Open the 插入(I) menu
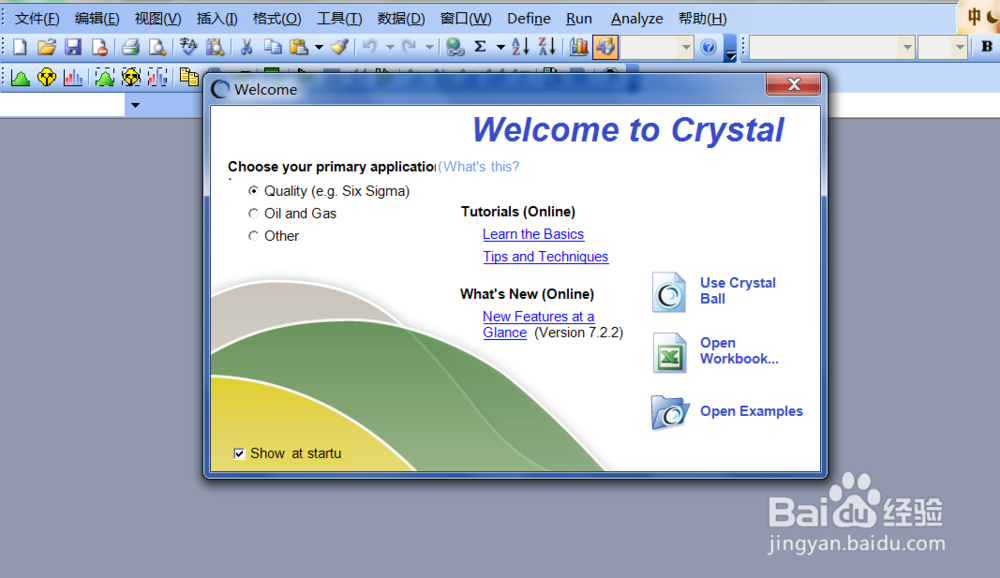This screenshot has width=1000, height=578. click(217, 19)
